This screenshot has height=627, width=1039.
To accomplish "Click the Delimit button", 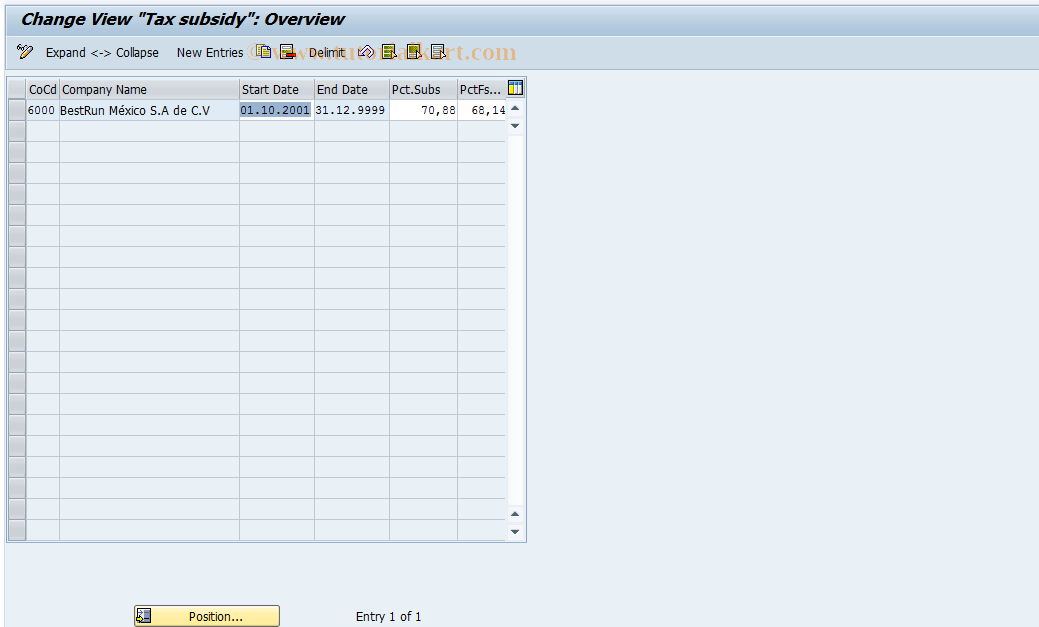I will pyautogui.click(x=327, y=52).
